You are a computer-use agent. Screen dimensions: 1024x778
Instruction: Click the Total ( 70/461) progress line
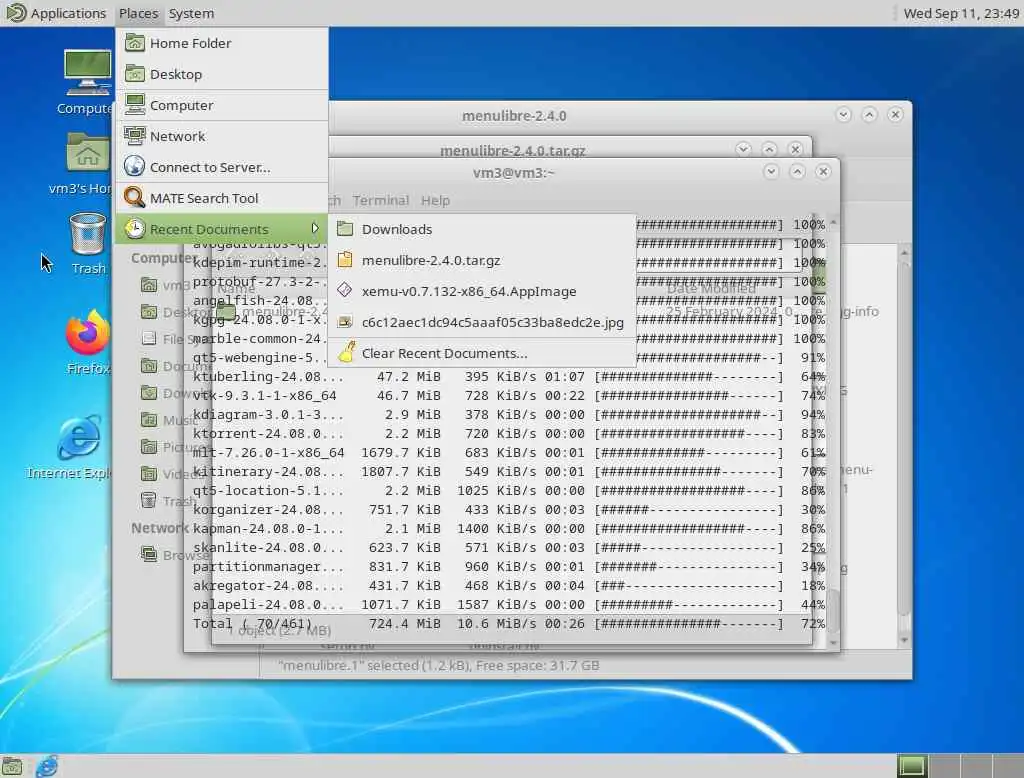pos(508,624)
